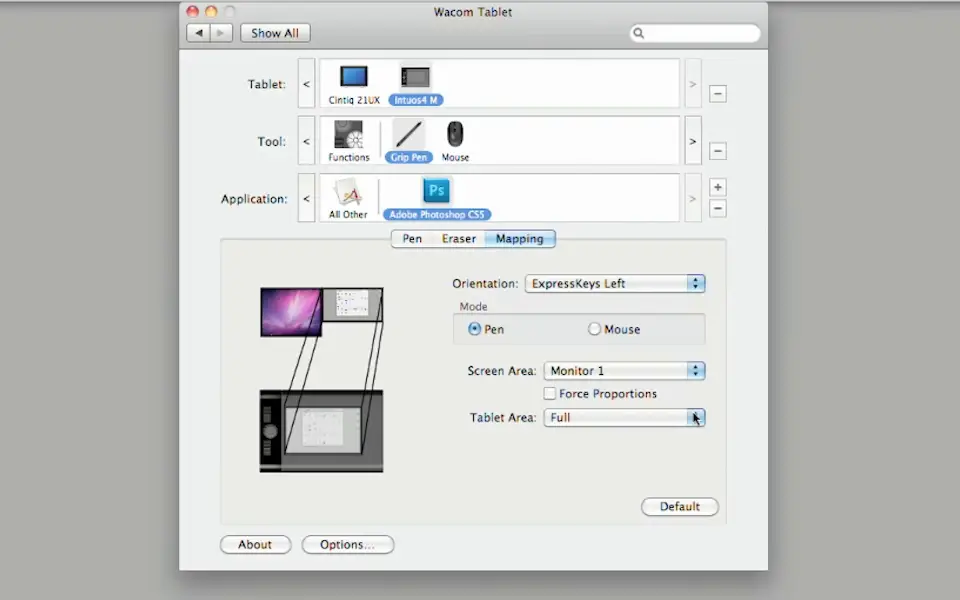Viewport: 960px width, 600px height.
Task: Choose the Functions tool icon
Action: pyautogui.click(x=348, y=134)
